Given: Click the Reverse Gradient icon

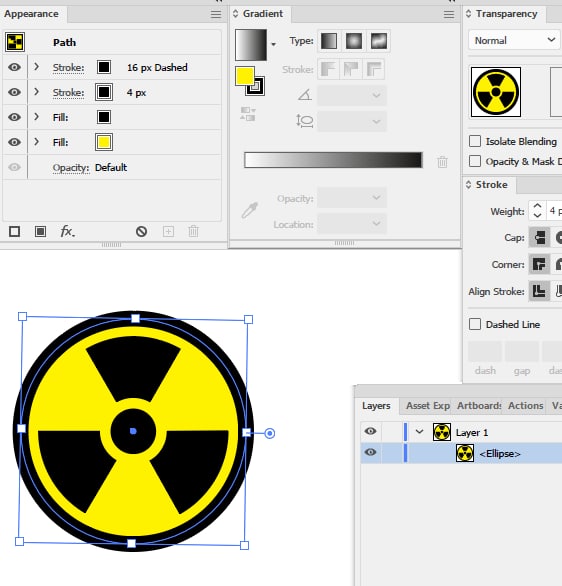Looking at the screenshot, I should [x=248, y=114].
